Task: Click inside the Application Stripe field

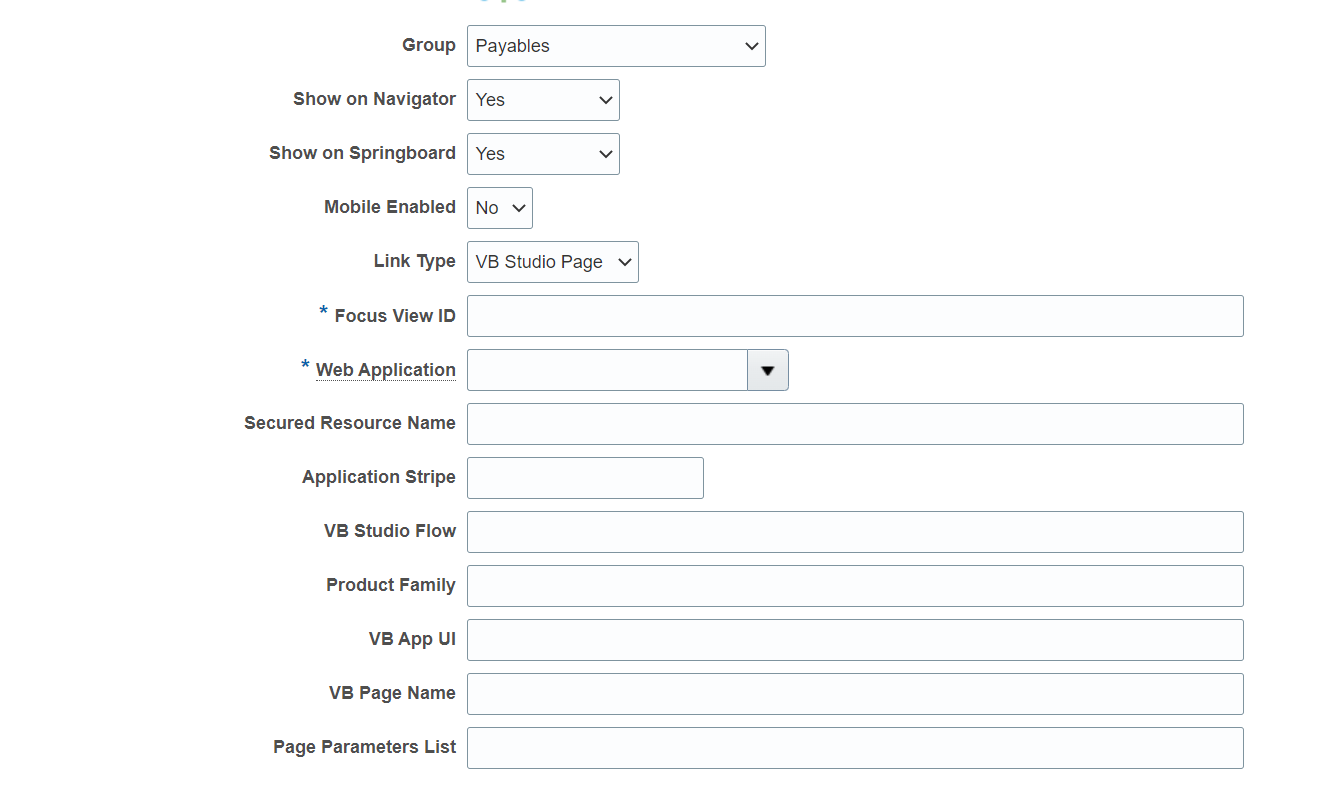Action: coord(585,478)
